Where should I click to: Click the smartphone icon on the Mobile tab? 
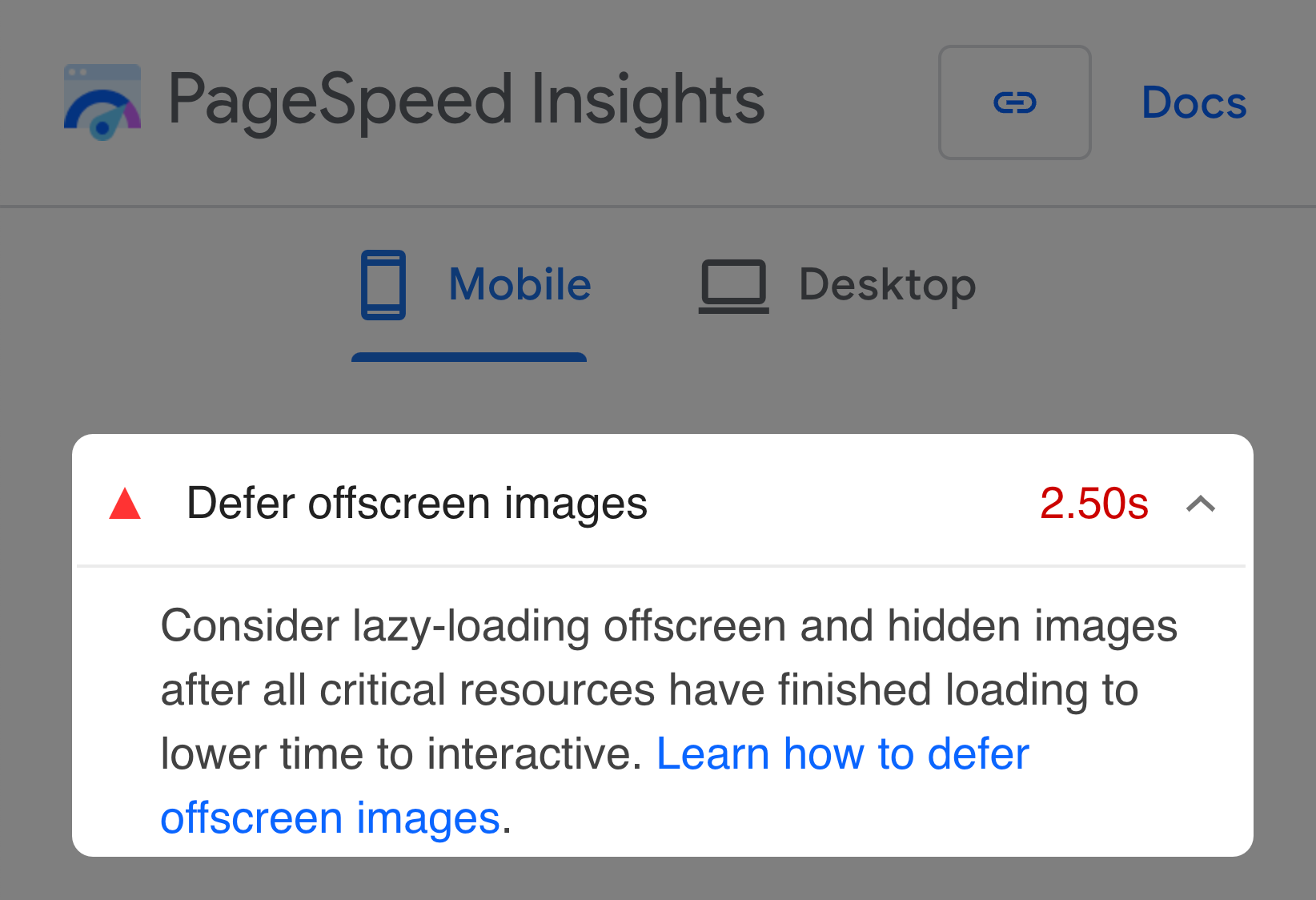point(383,285)
